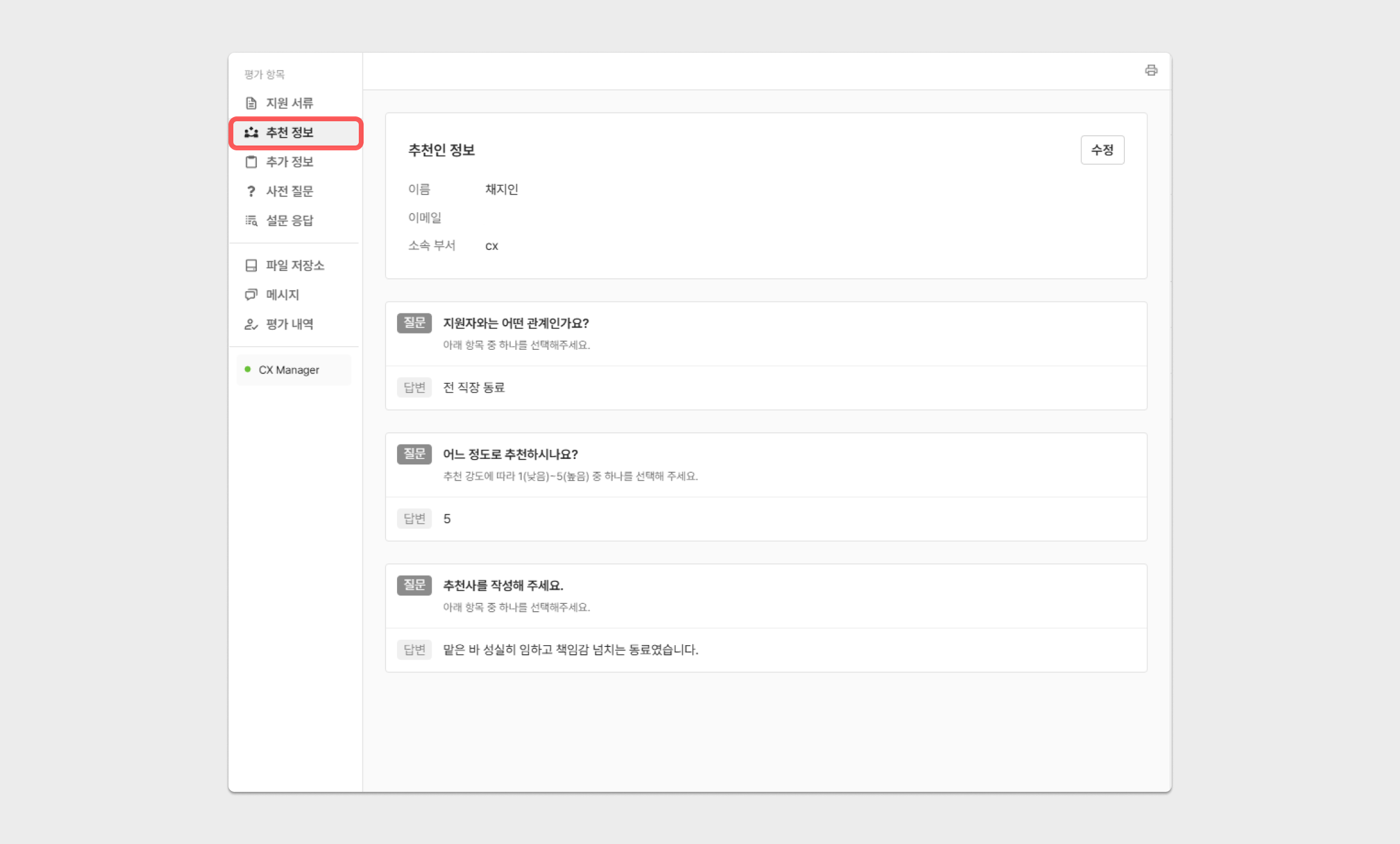Click the chat bubble icon beside 메시지
This screenshot has height=844, width=1400.
click(251, 295)
